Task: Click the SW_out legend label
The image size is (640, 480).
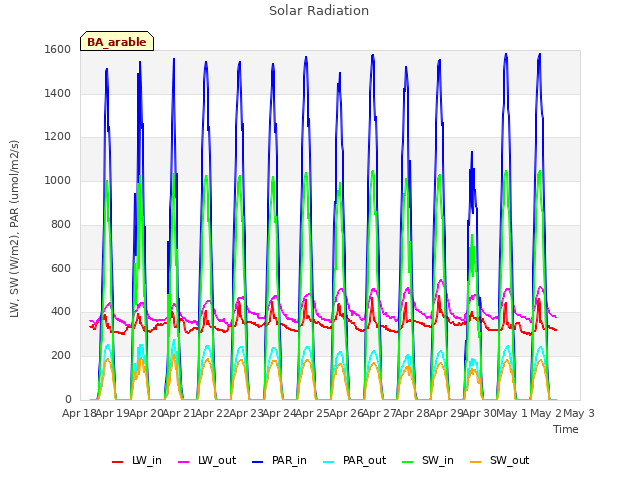Action: pyautogui.click(x=509, y=460)
